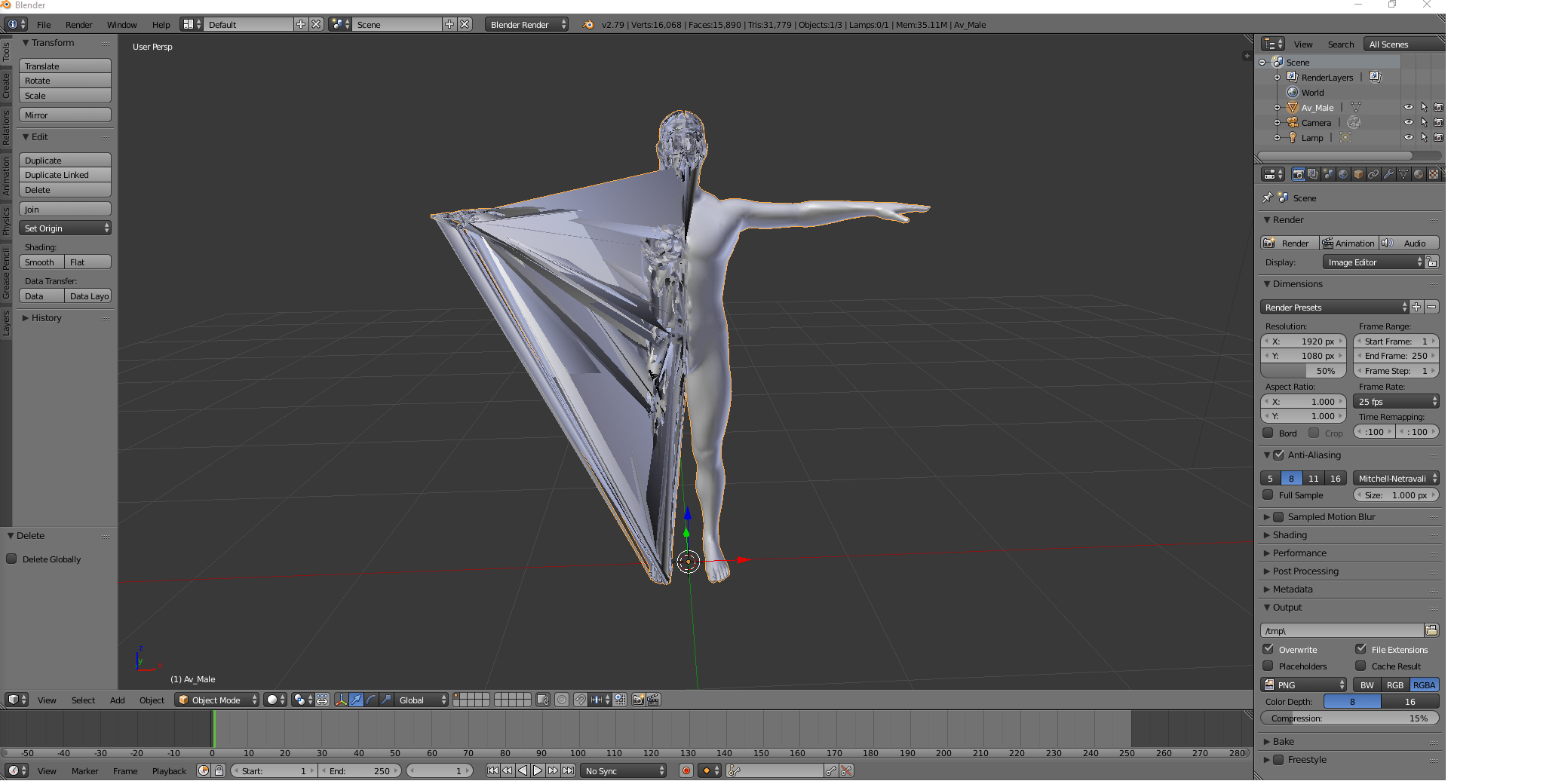Hide Av_Male in the viewport via eye icon

(1408, 107)
